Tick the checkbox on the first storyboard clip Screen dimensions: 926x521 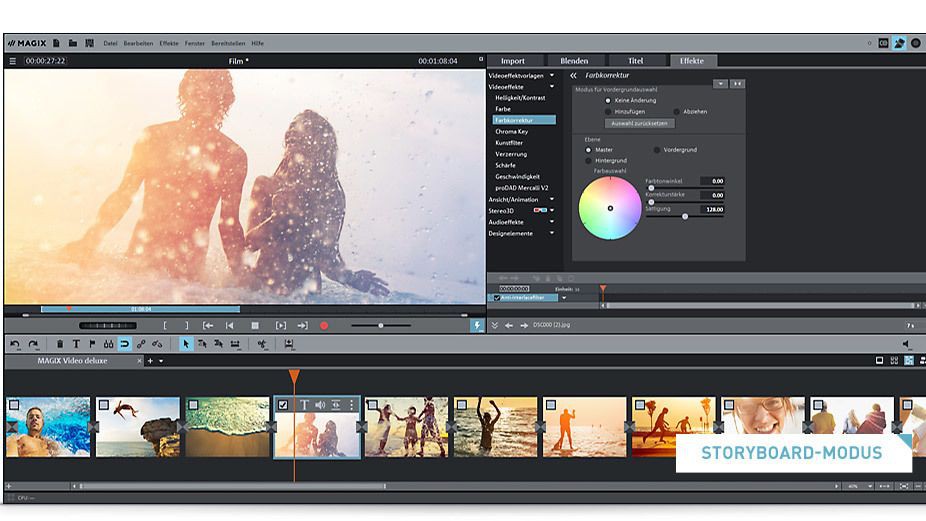click(x=13, y=405)
